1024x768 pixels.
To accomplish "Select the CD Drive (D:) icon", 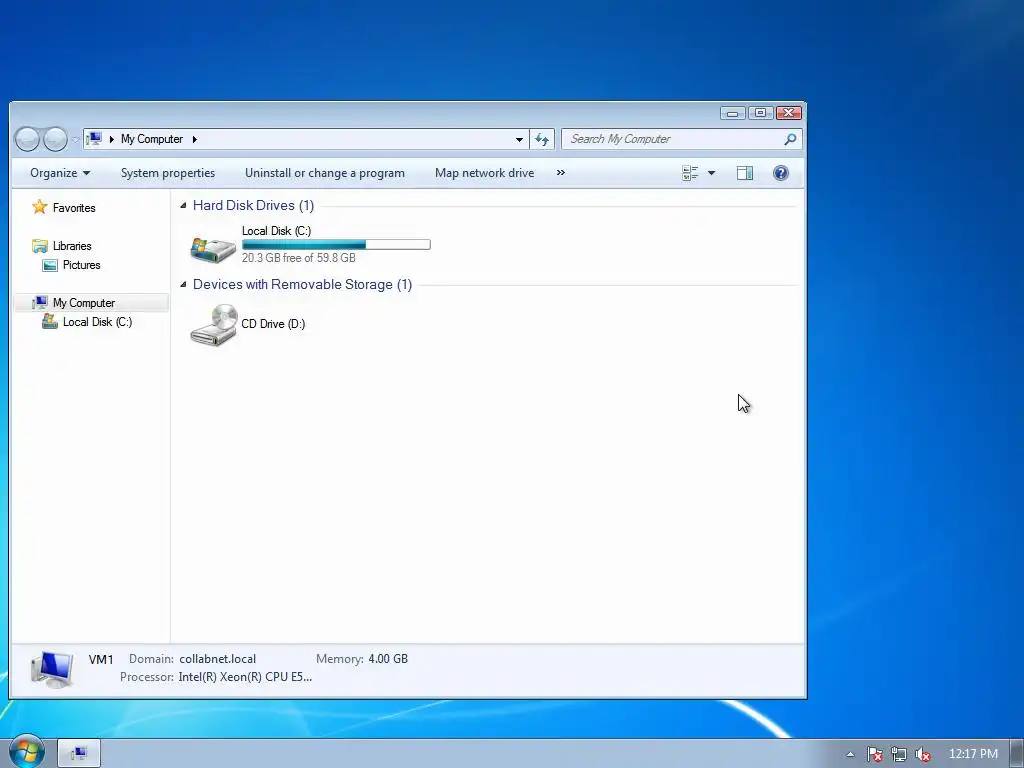I will (x=214, y=325).
